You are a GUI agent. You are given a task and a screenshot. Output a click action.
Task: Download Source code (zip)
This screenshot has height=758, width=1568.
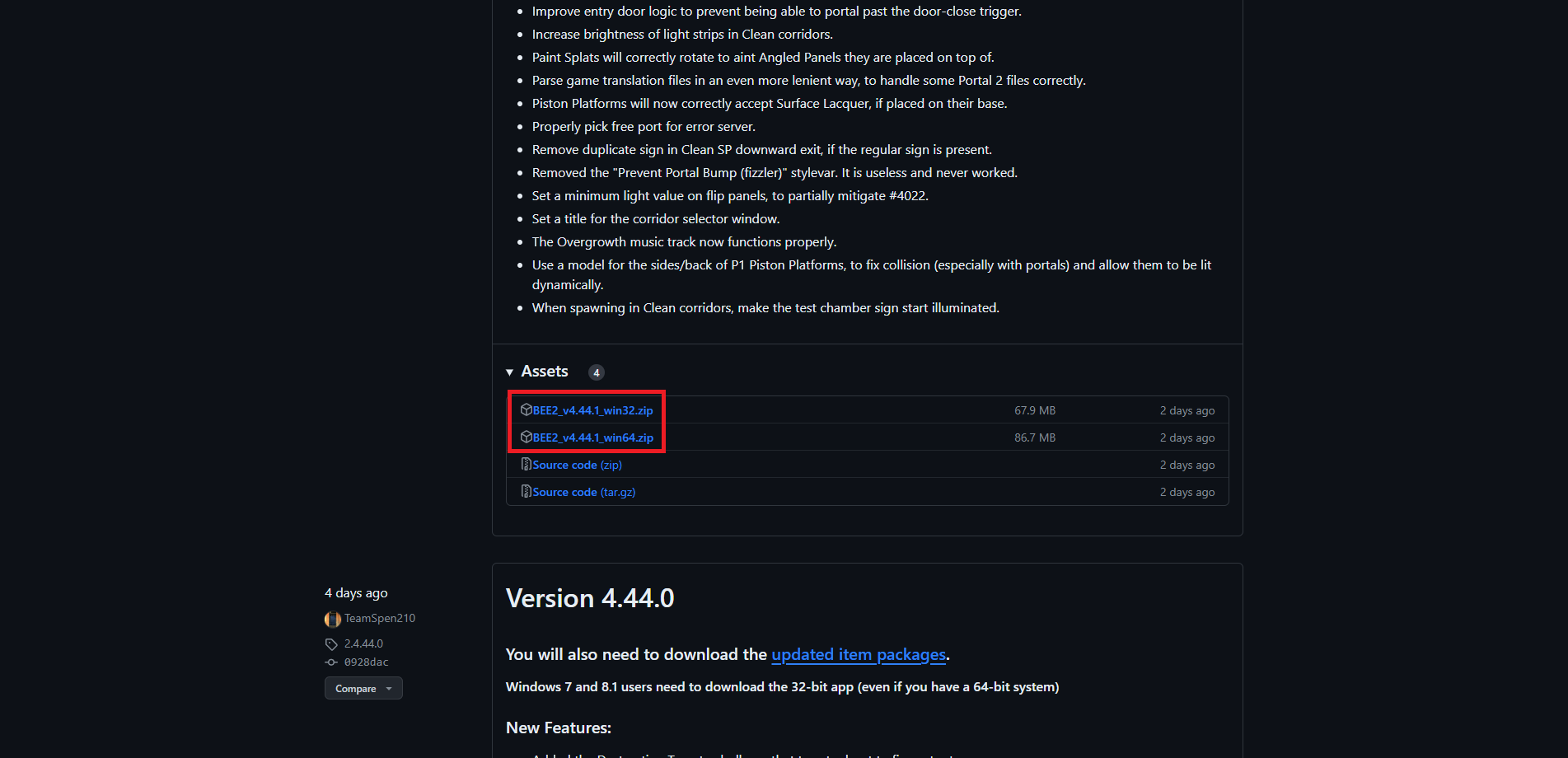pos(577,465)
